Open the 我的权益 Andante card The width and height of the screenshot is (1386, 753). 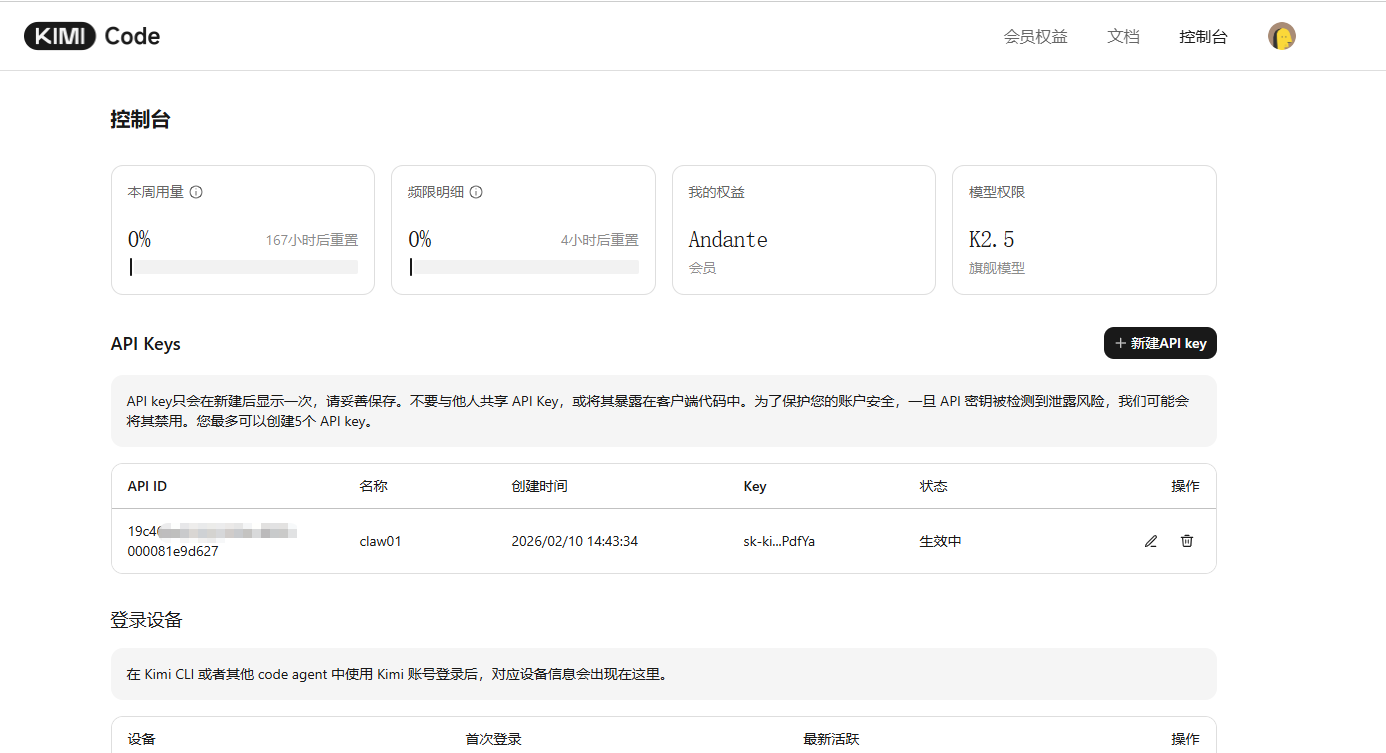(804, 230)
